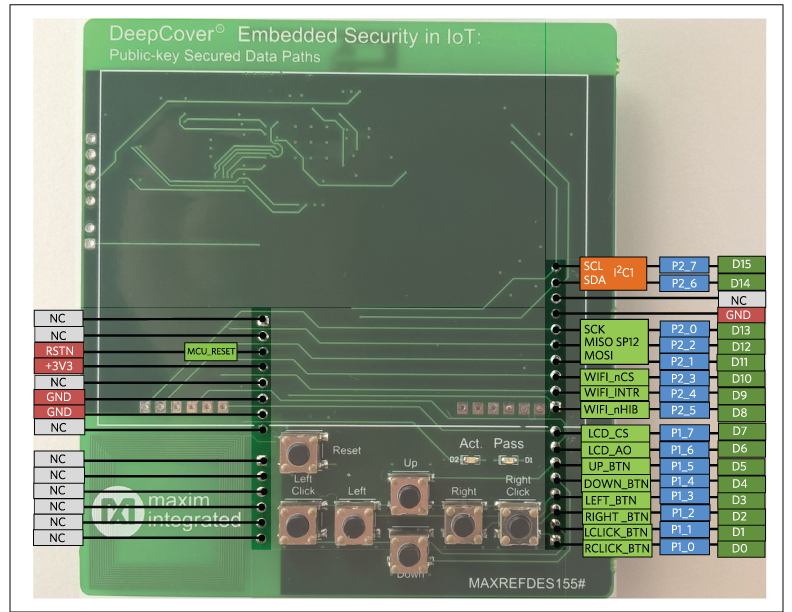Click the D15 Arduino pin label
Viewport: 792px width, 612px height.
[741, 264]
